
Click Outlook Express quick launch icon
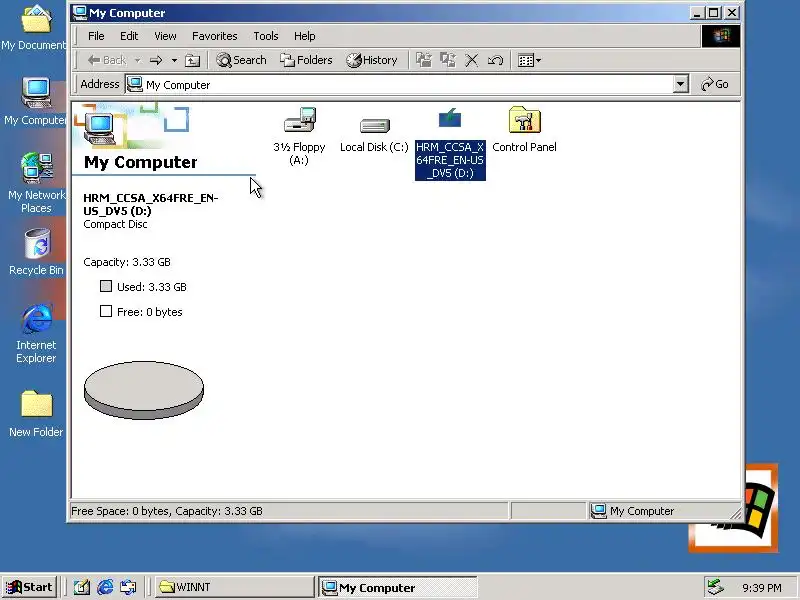[128, 587]
